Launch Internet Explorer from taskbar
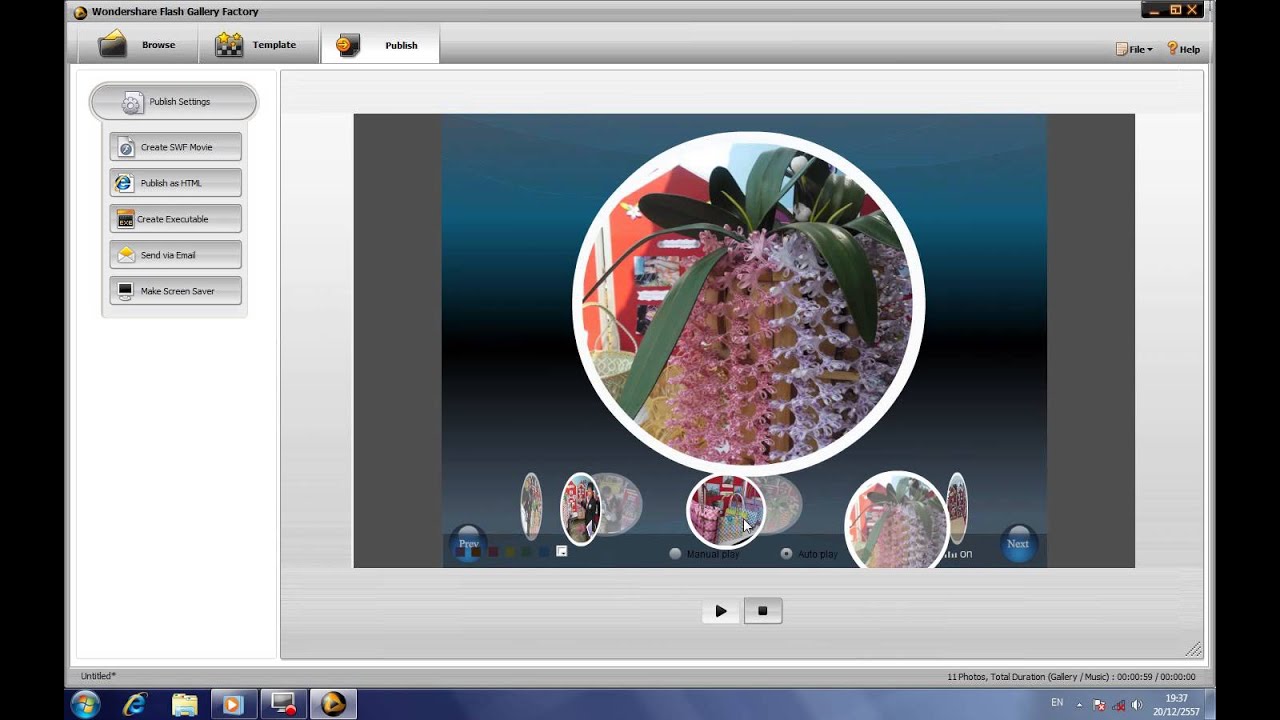Screen dimensions: 1280x720 [x=135, y=705]
